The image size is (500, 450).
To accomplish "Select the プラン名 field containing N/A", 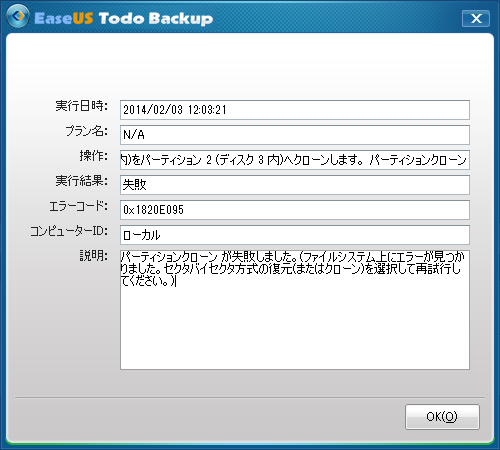I will pyautogui.click(x=295, y=135).
